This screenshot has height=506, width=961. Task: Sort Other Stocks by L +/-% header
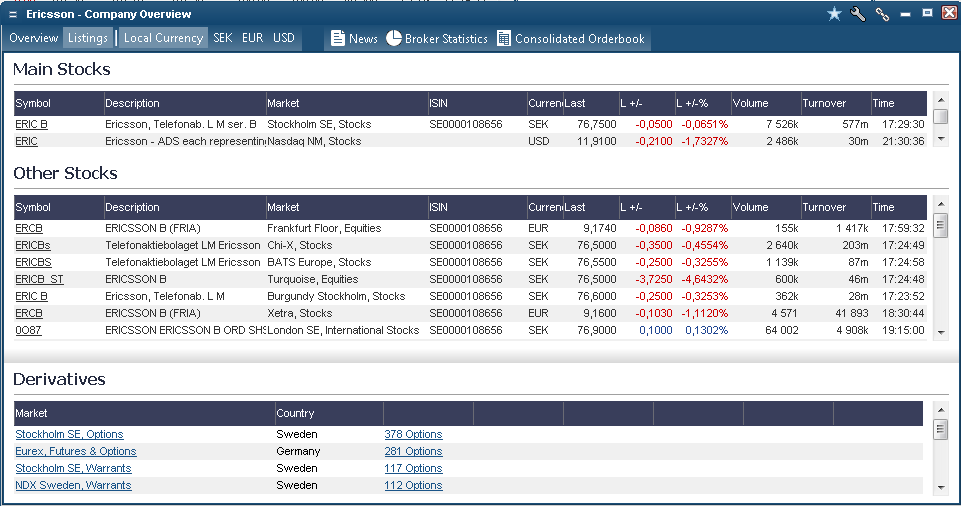pyautogui.click(x=702, y=208)
